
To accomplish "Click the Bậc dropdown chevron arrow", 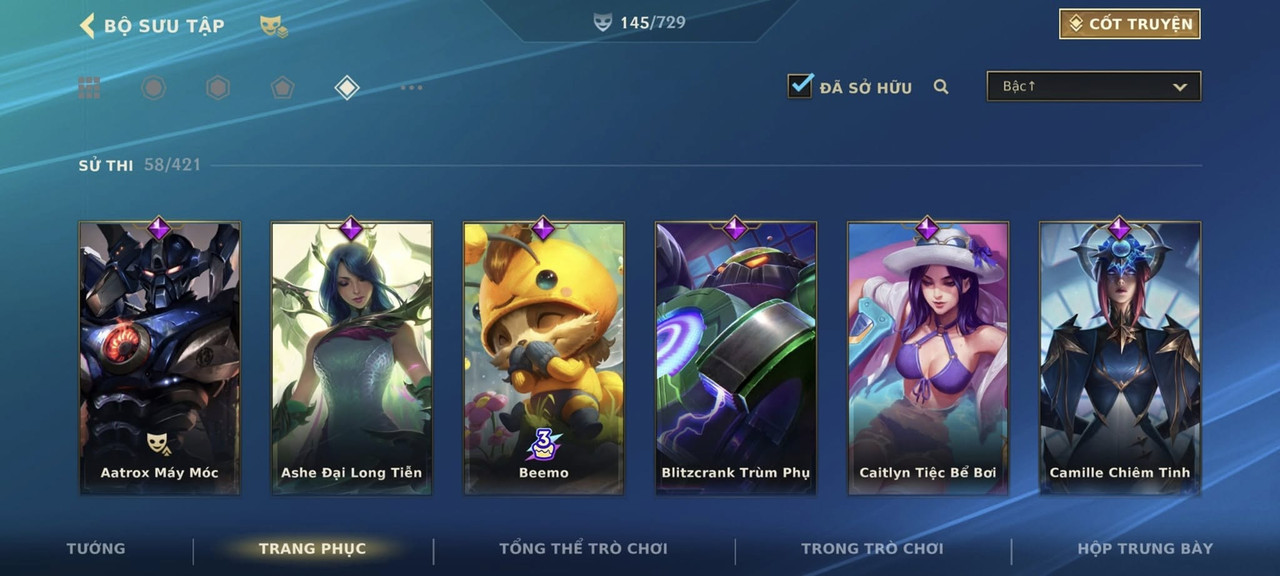I will coord(1180,87).
